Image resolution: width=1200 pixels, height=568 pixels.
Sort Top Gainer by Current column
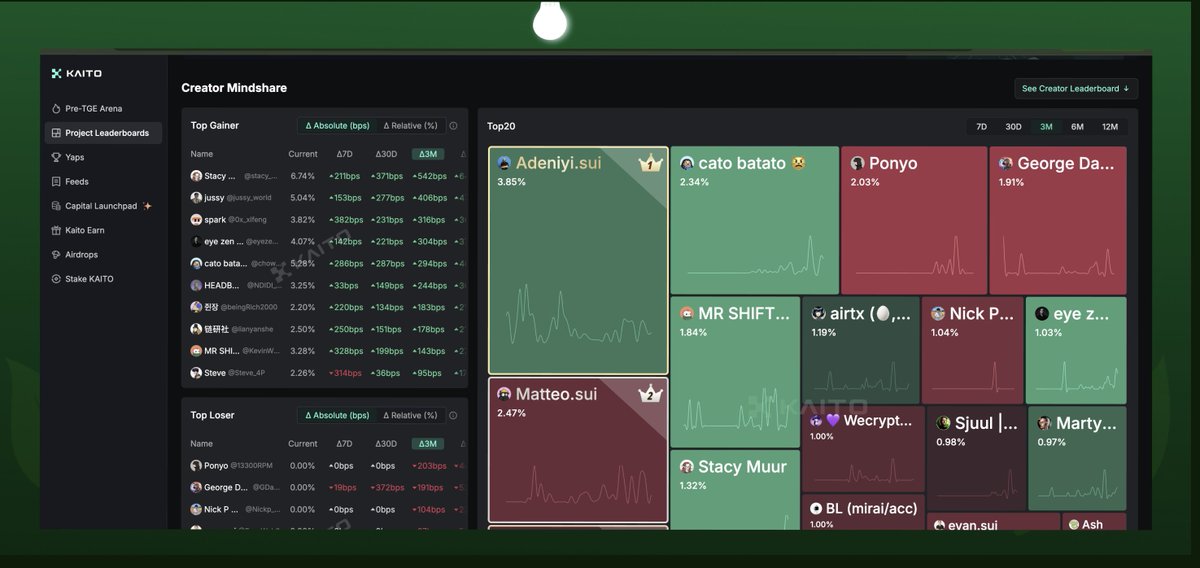click(303, 154)
